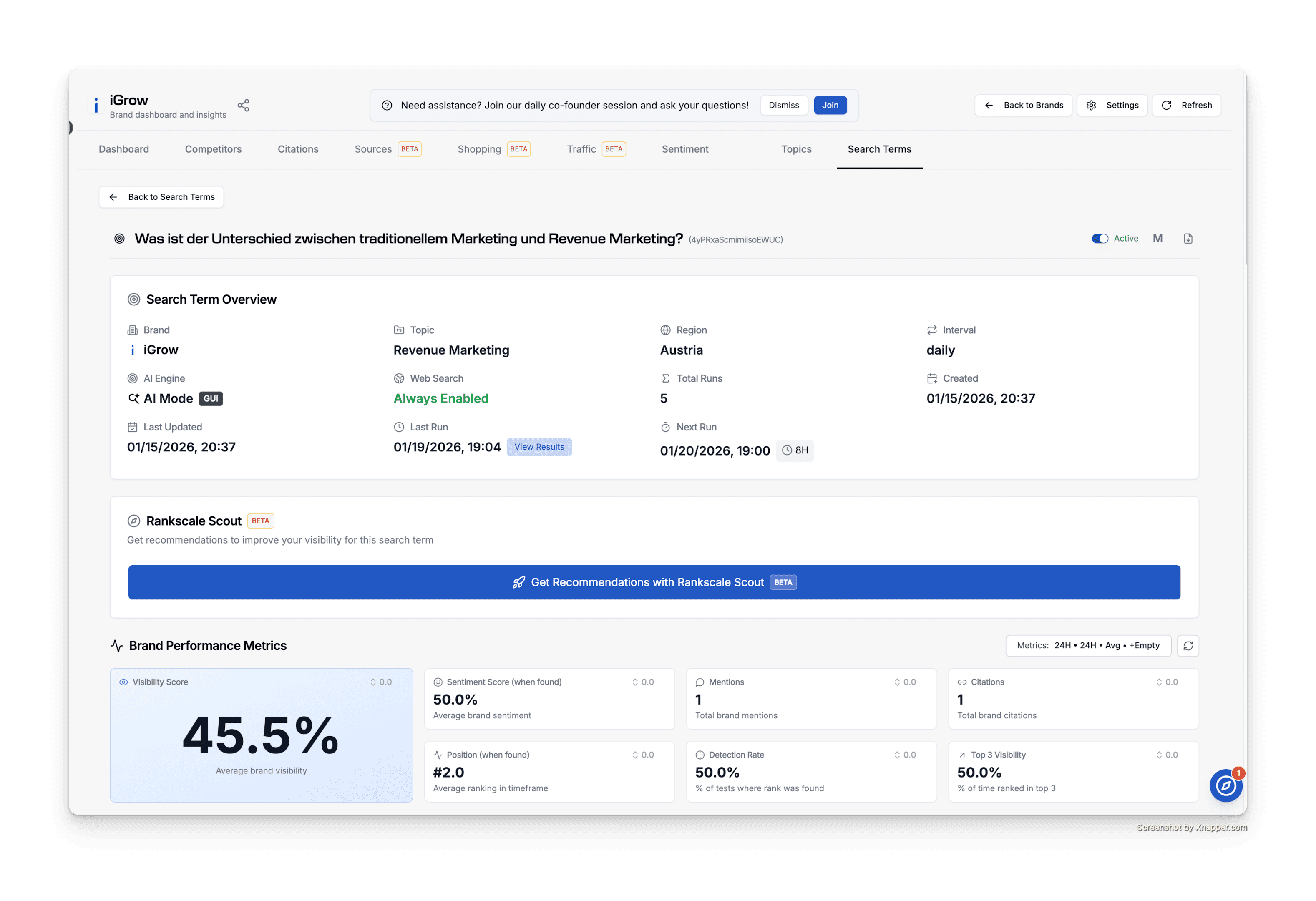Click the iGrow brand logo icon in header

click(x=96, y=106)
